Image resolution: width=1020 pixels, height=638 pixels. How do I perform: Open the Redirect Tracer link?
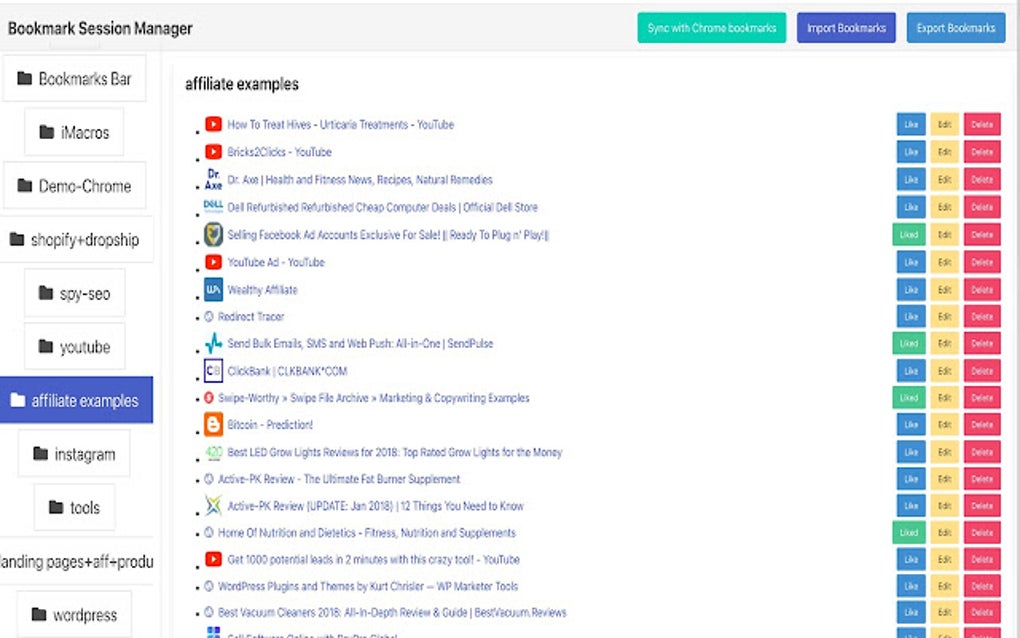[x=250, y=317]
